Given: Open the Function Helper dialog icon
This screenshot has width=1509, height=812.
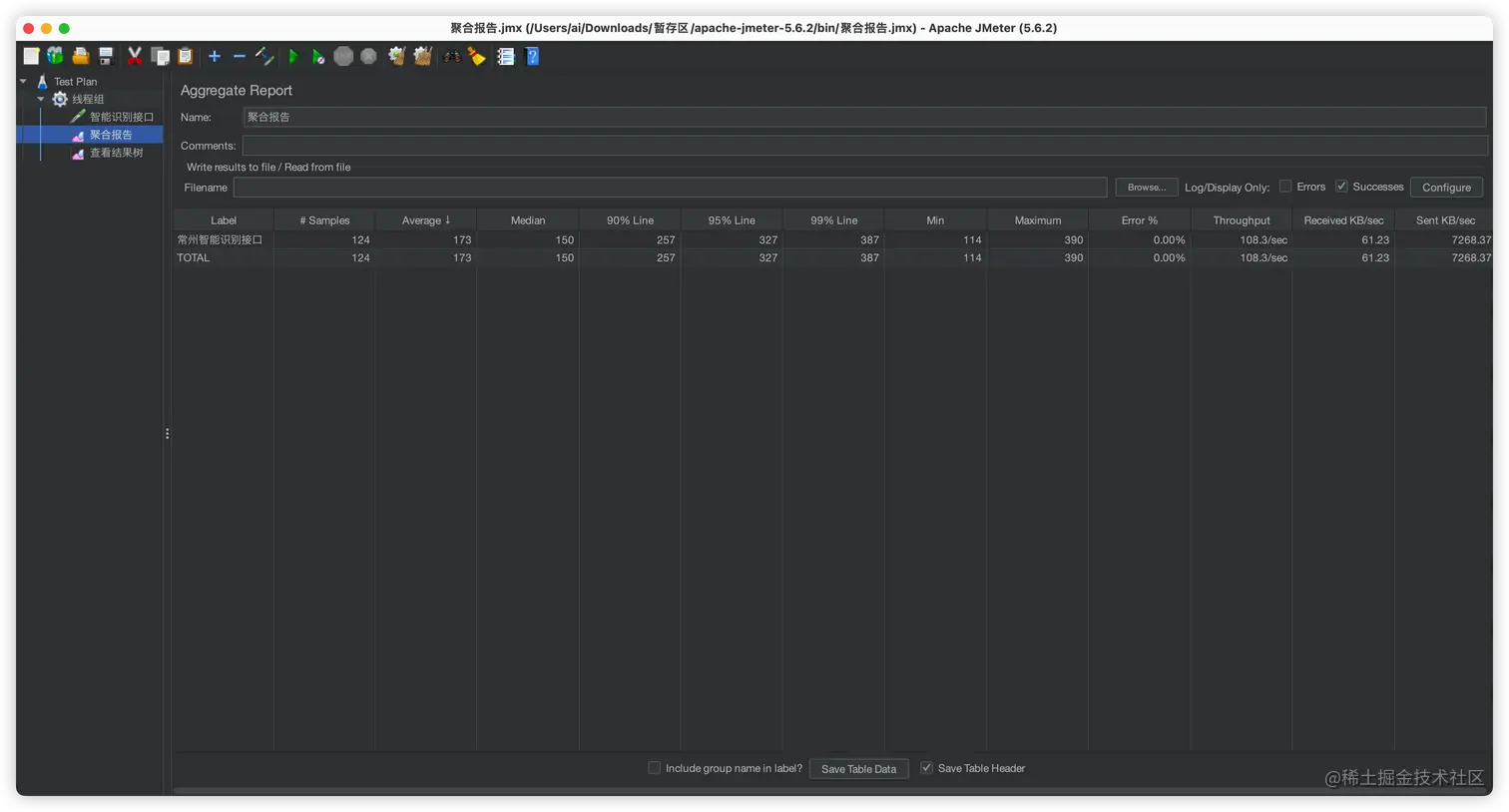Looking at the screenshot, I should coord(506,57).
